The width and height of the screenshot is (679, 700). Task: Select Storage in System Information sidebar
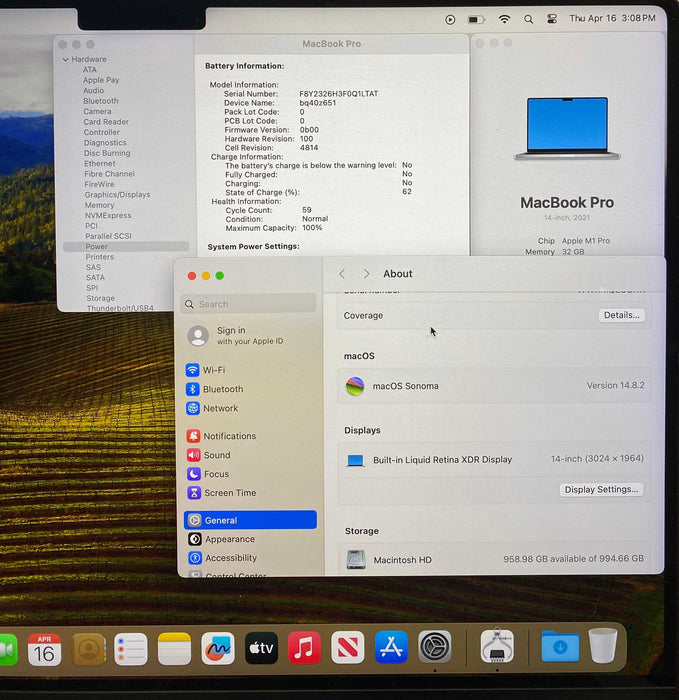click(x=100, y=298)
